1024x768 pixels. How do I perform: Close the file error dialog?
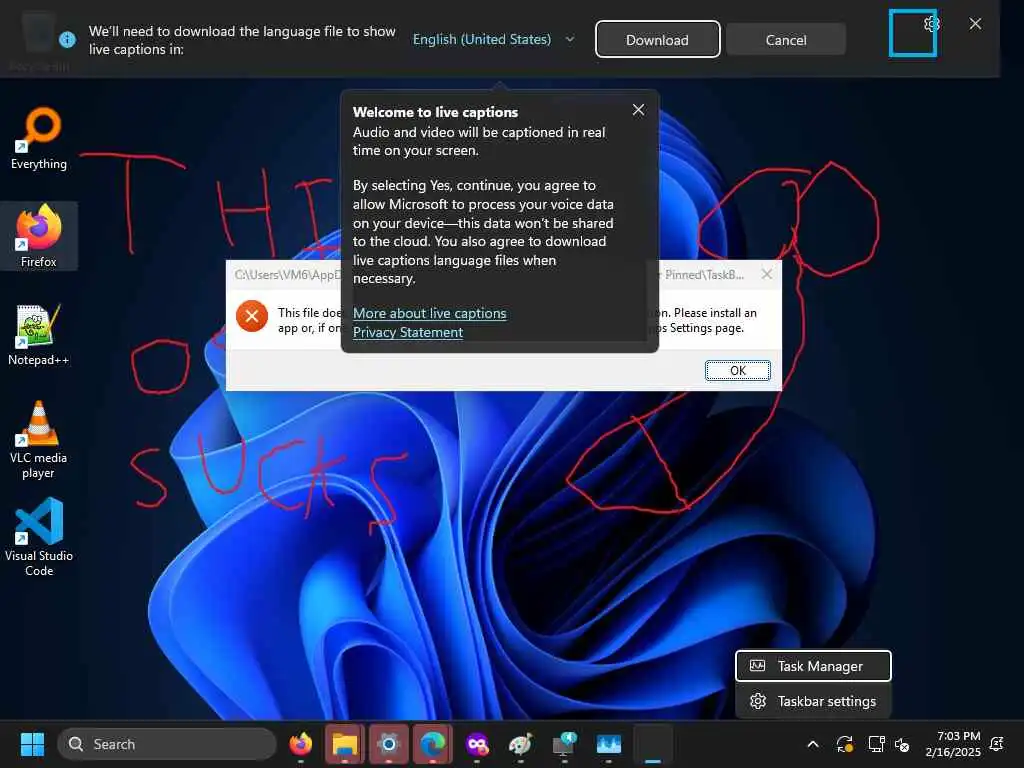[767, 274]
